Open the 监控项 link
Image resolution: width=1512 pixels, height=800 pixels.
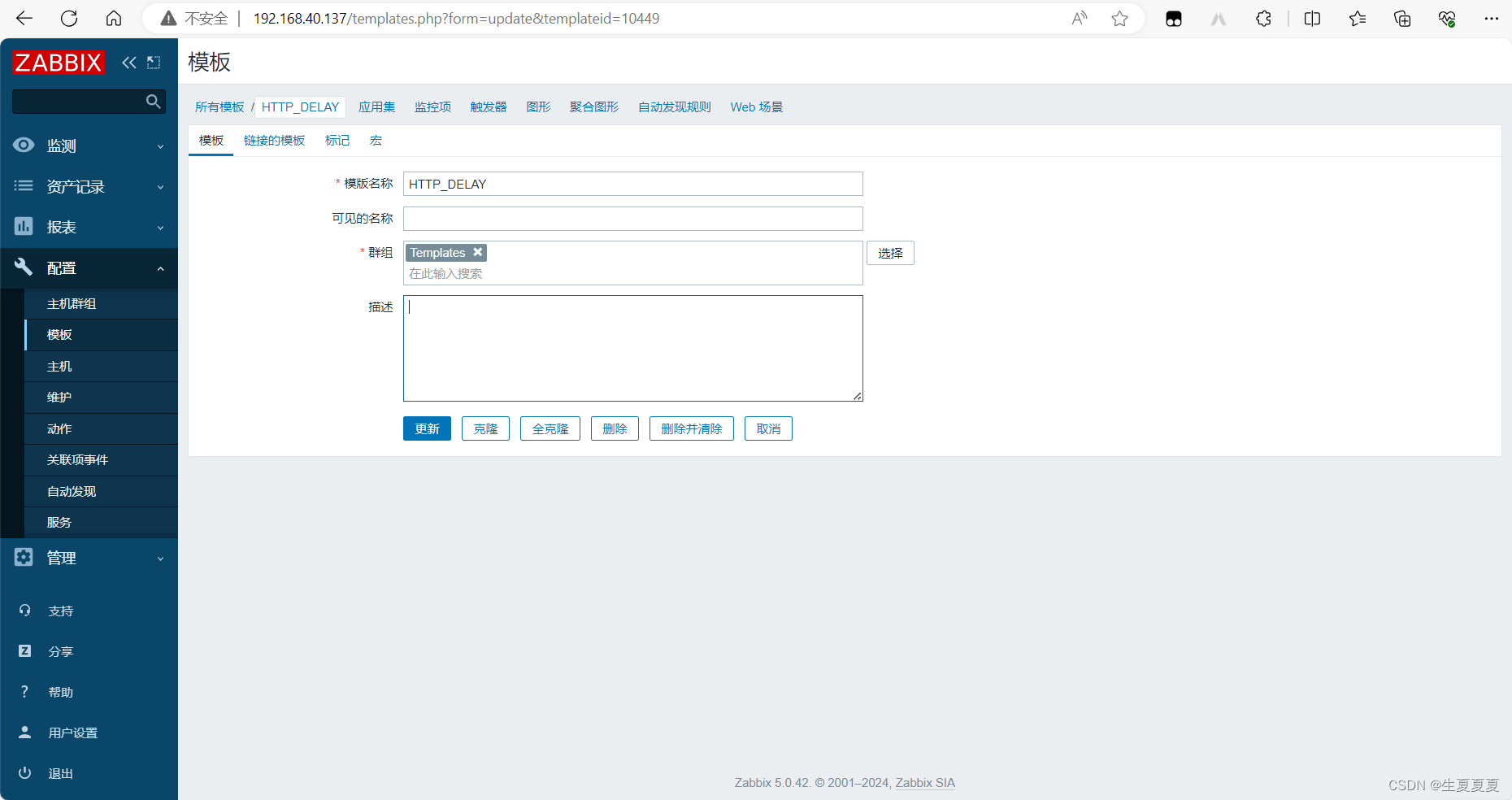pyautogui.click(x=432, y=107)
